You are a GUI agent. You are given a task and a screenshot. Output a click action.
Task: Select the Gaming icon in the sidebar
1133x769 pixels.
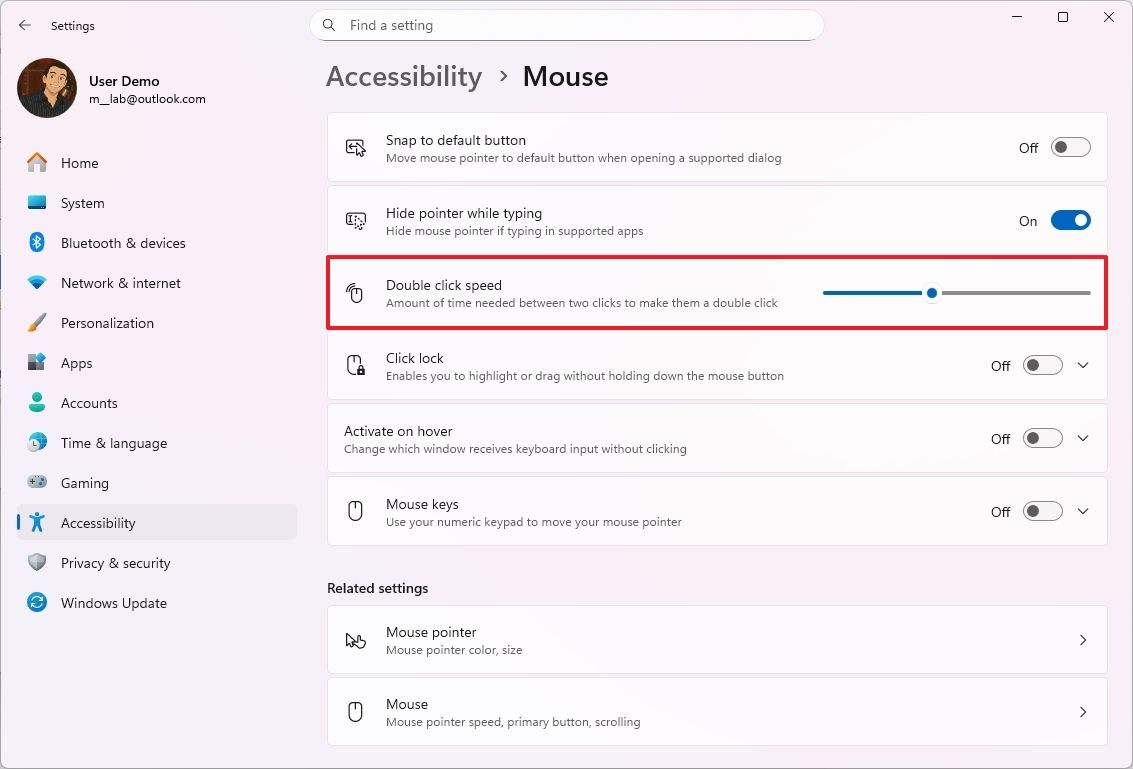tap(36, 483)
